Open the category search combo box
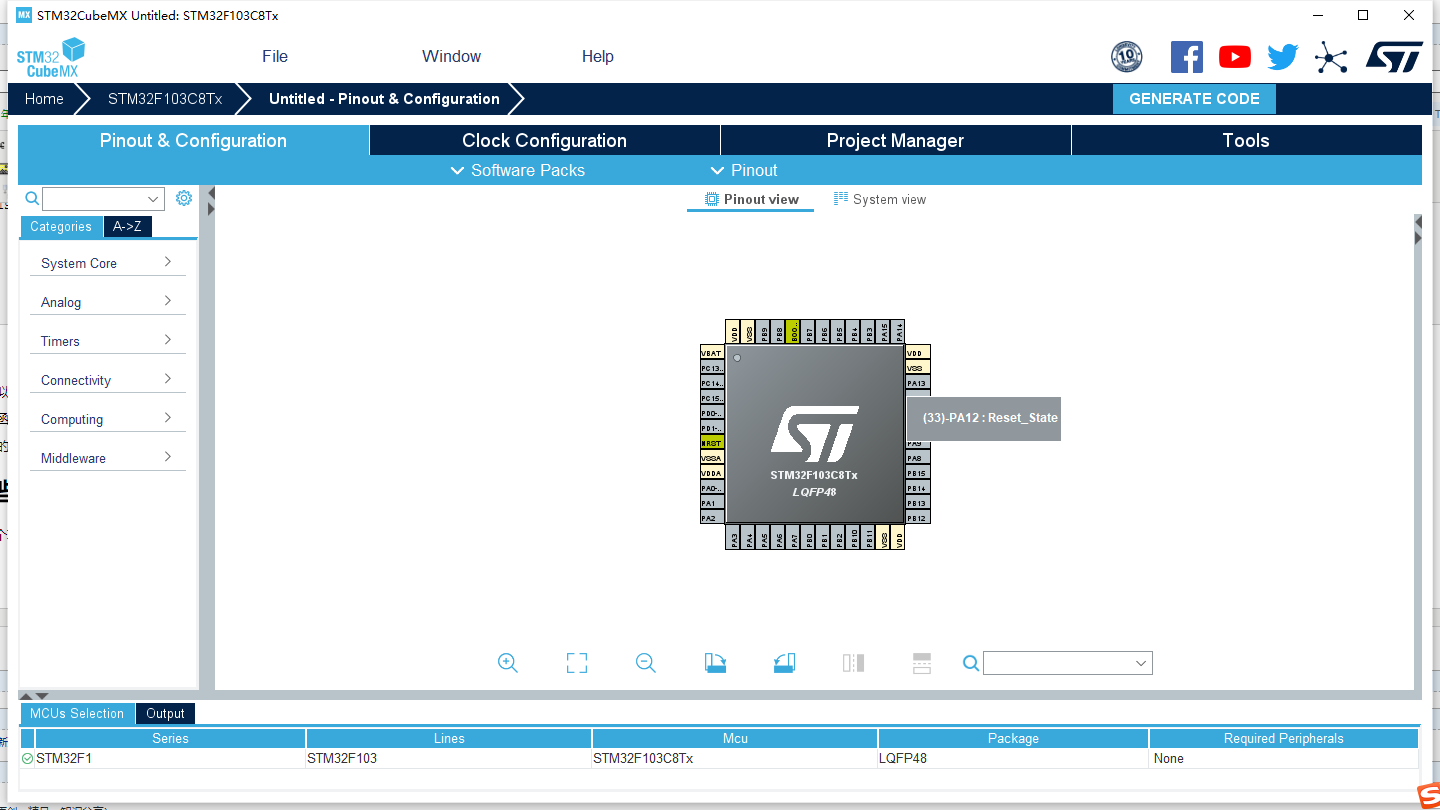The image size is (1440, 810). coord(103,198)
